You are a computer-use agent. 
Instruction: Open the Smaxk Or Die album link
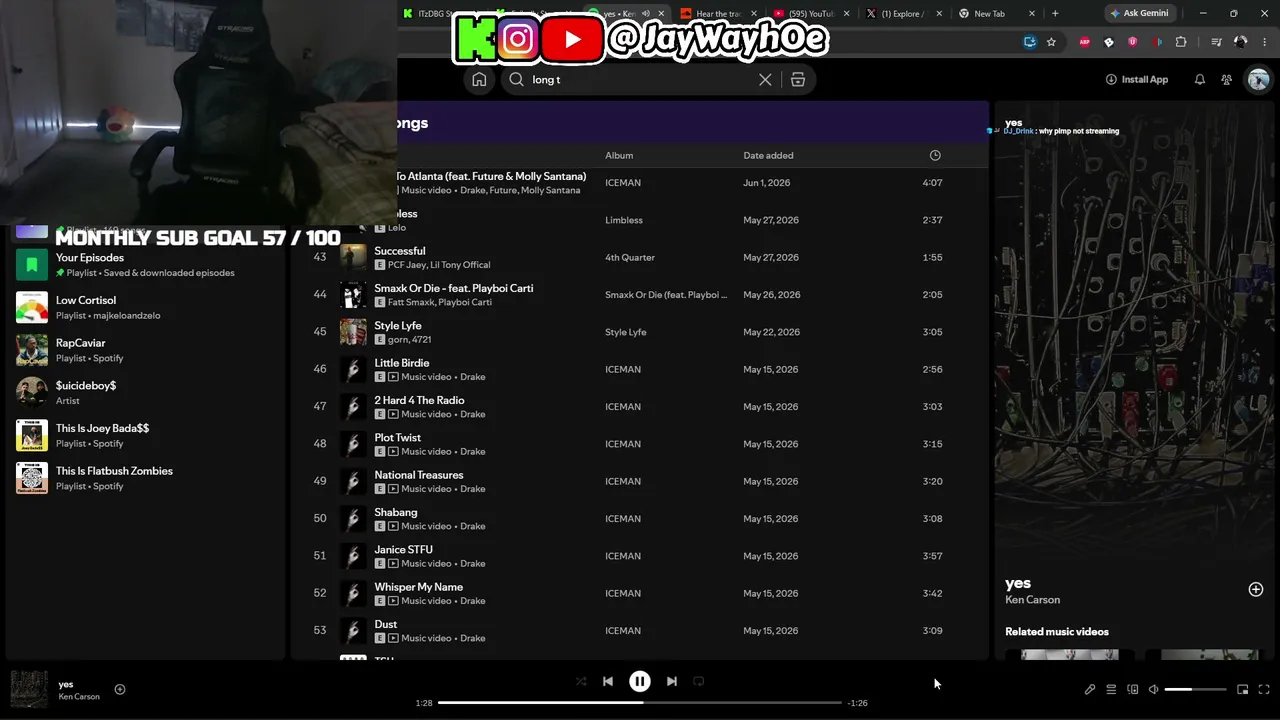click(666, 295)
